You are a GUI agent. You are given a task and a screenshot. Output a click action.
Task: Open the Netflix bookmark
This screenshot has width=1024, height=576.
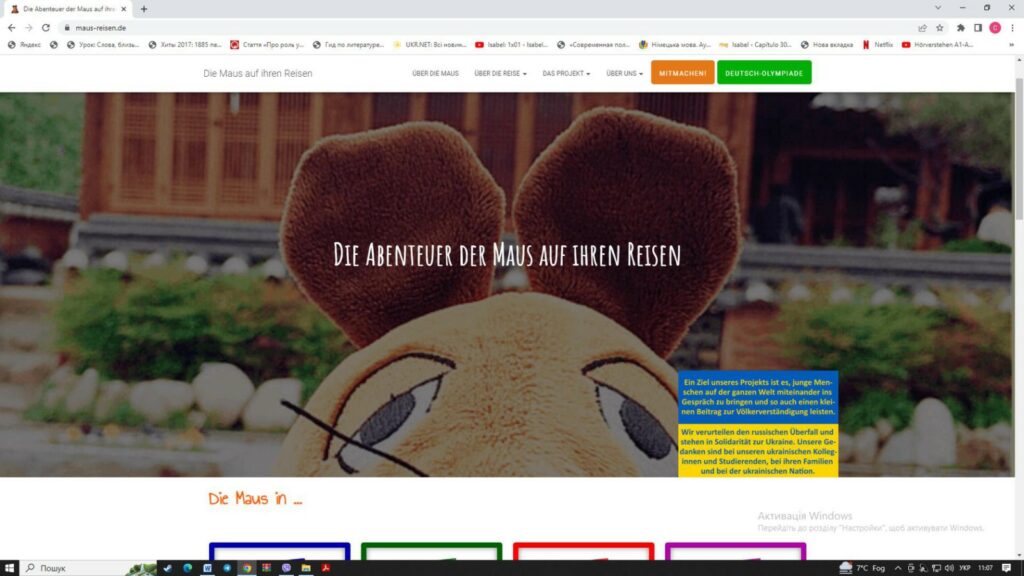(x=877, y=45)
